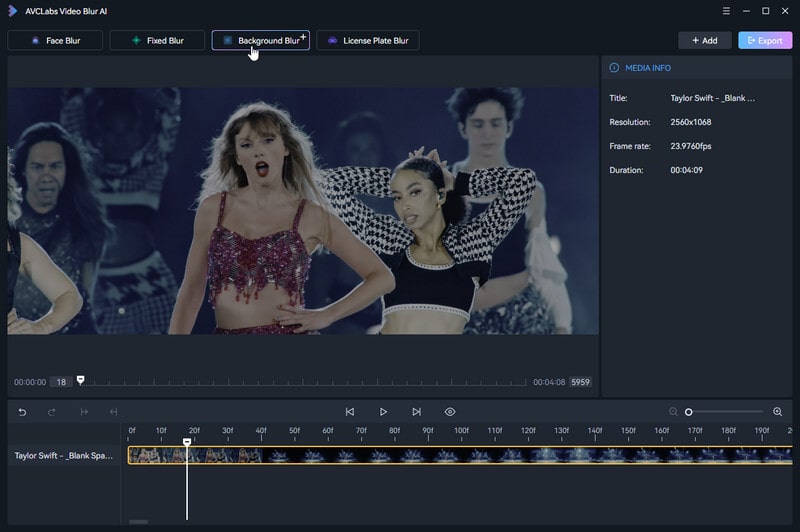Click the media info circle icon
Screen dimensions: 800x532
[x=614, y=68]
